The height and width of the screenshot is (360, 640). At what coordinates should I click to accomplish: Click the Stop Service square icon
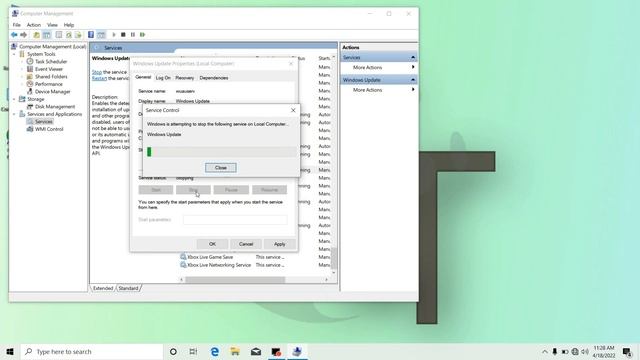coord(123,35)
